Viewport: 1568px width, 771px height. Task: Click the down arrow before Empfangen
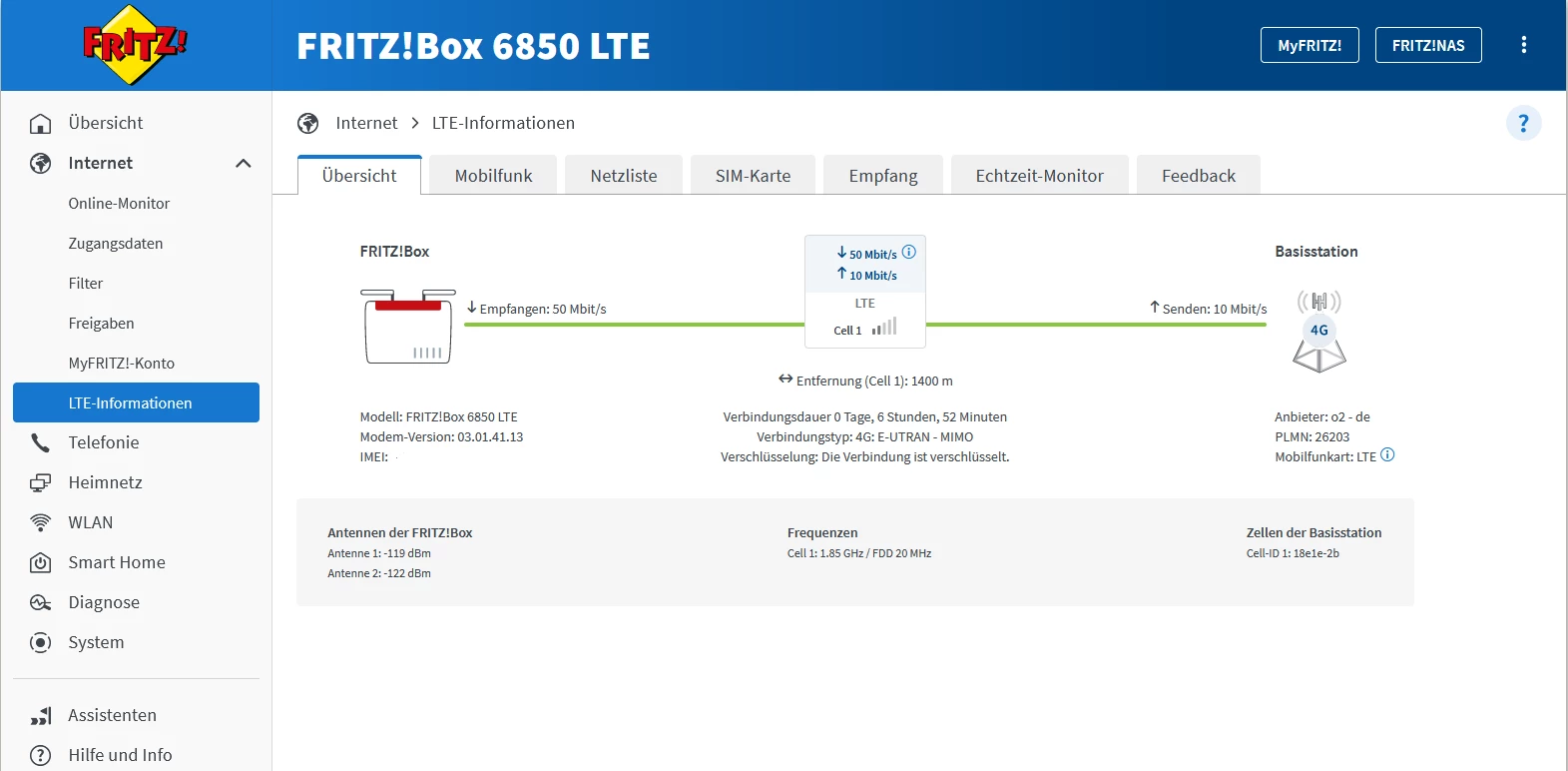pyautogui.click(x=472, y=308)
